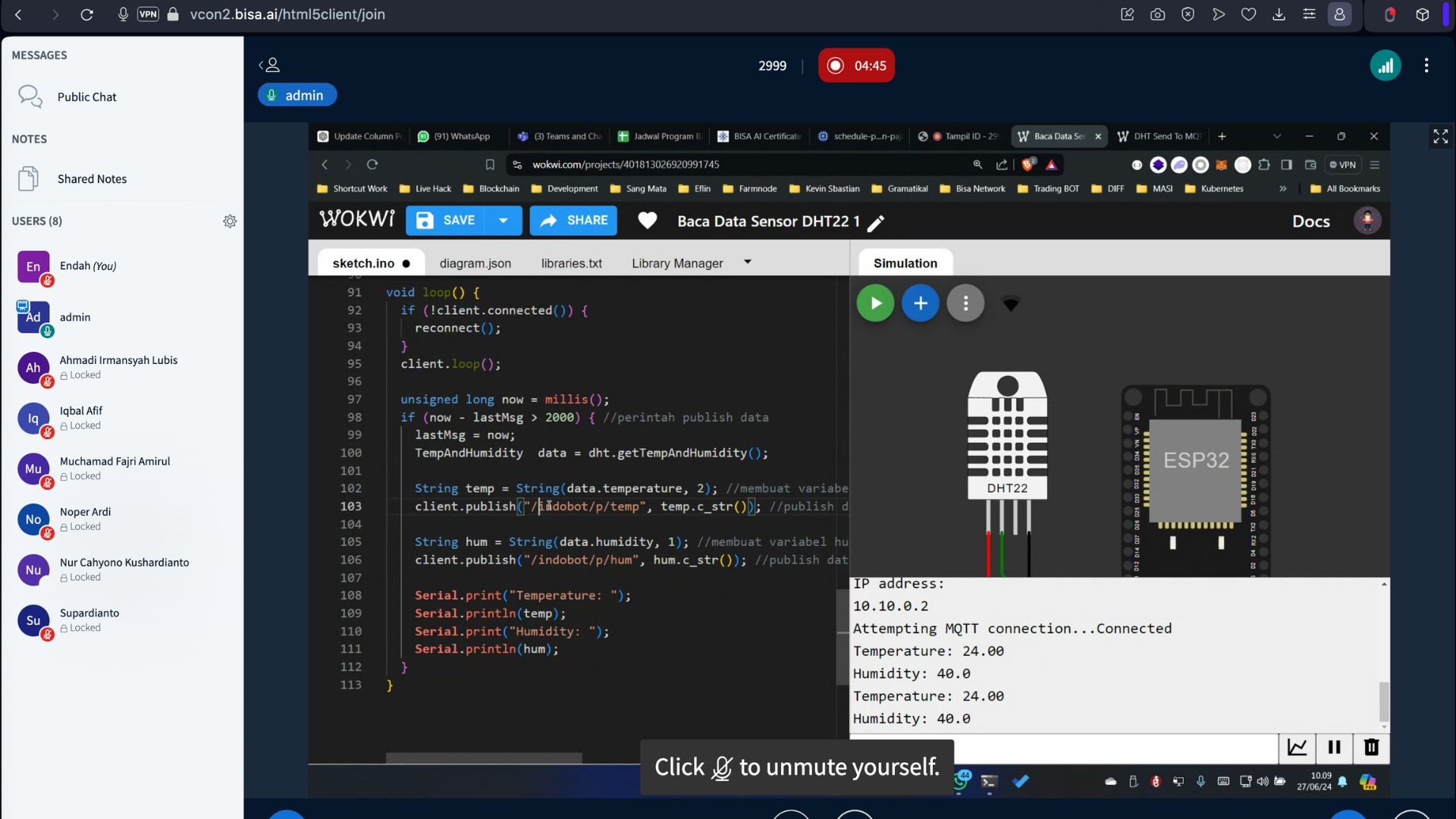Enter fullscreen on the shared screen
This screenshot has height=819, width=1456.
(1440, 136)
